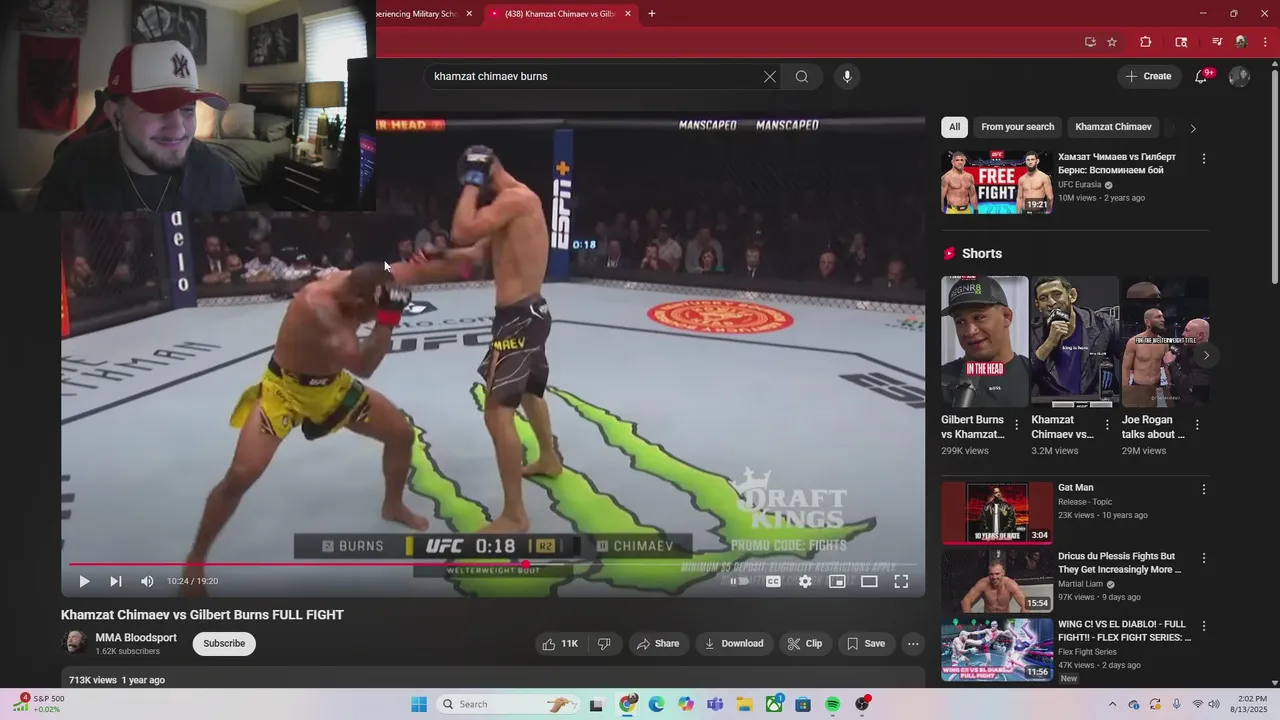Open MMA Bloodsport channel avatar
1280x720 pixels.
pos(74,643)
